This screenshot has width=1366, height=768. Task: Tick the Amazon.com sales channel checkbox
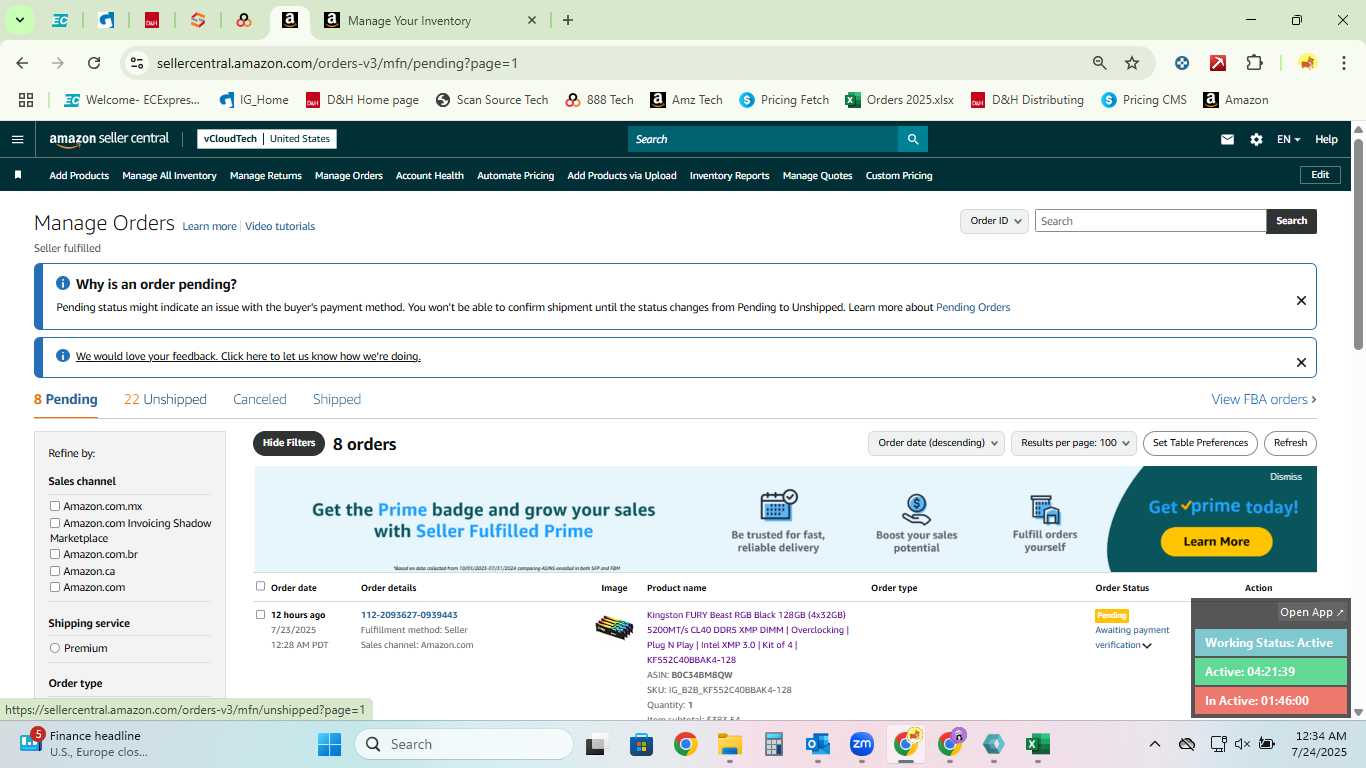coord(55,587)
